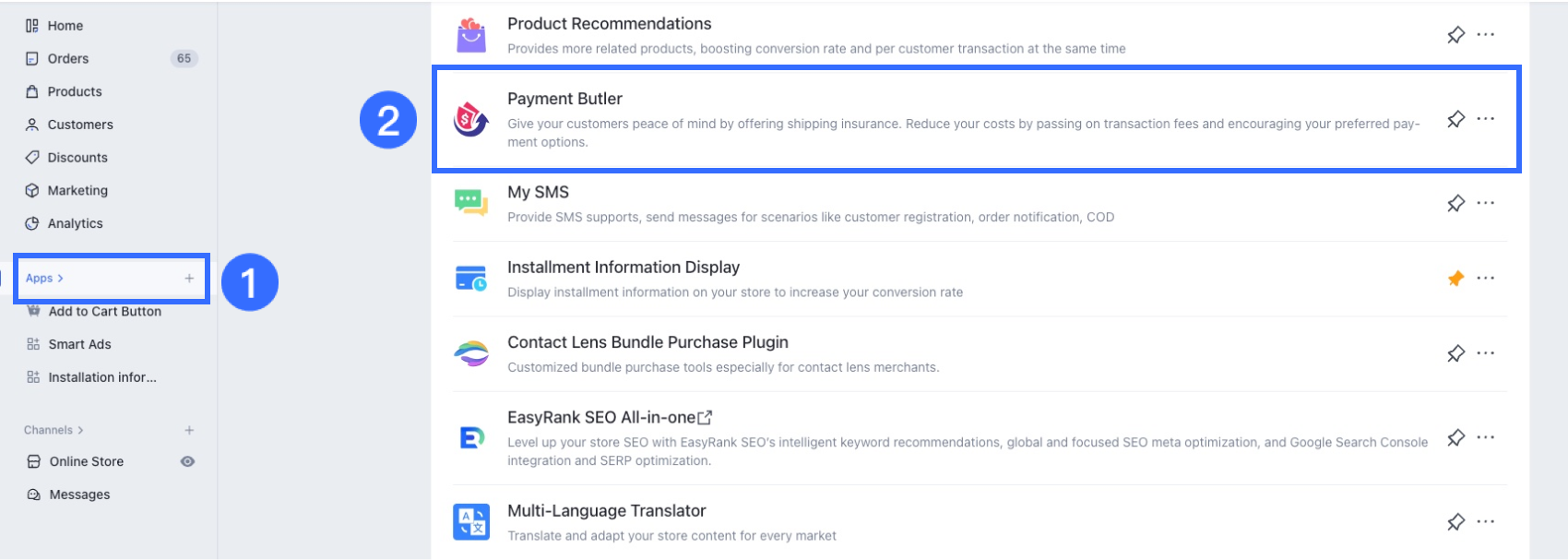This screenshot has width=1568, height=560.
Task: Pin the Payment Butler app
Action: point(1455,119)
